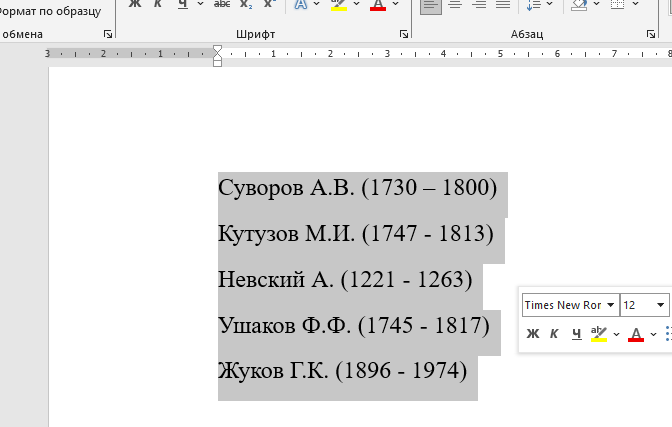Screen dimensions: 672x427
Task: Open borders dropdown arrow in the ribbon
Action: click(x=636, y=3)
